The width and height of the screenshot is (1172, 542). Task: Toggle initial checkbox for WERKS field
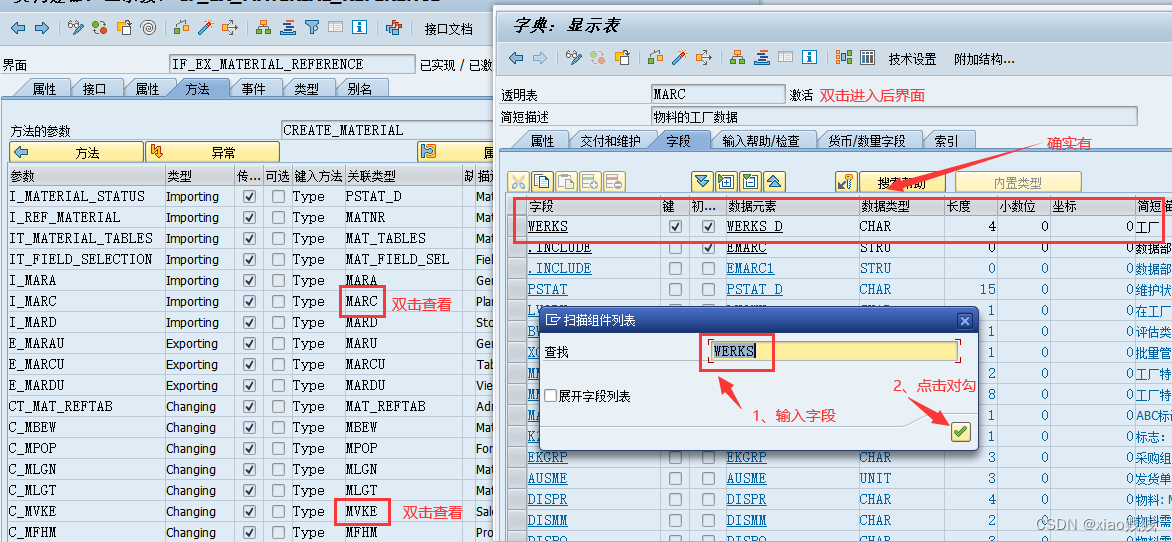[708, 227]
